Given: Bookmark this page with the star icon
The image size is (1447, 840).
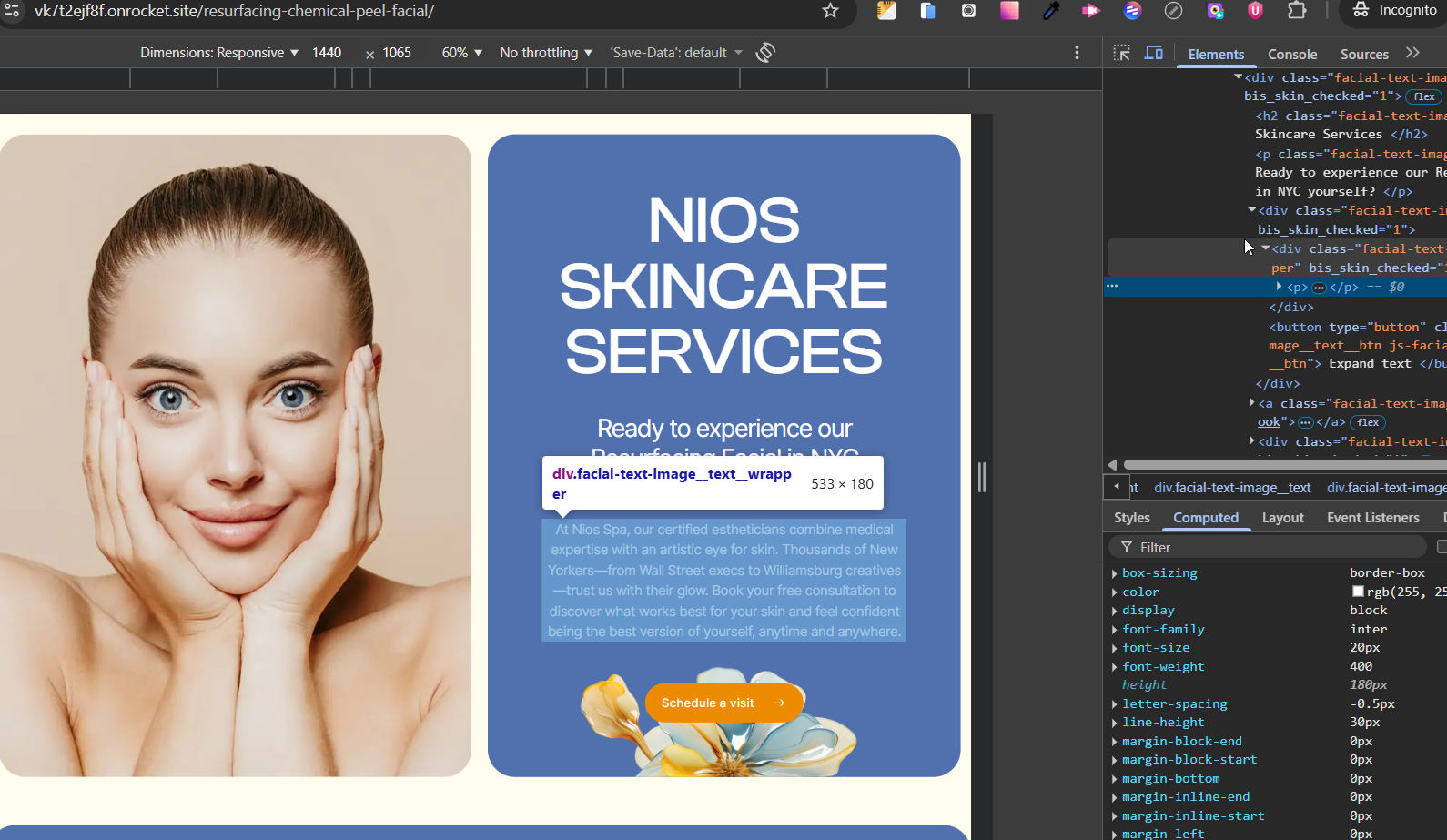Looking at the screenshot, I should point(830,11).
